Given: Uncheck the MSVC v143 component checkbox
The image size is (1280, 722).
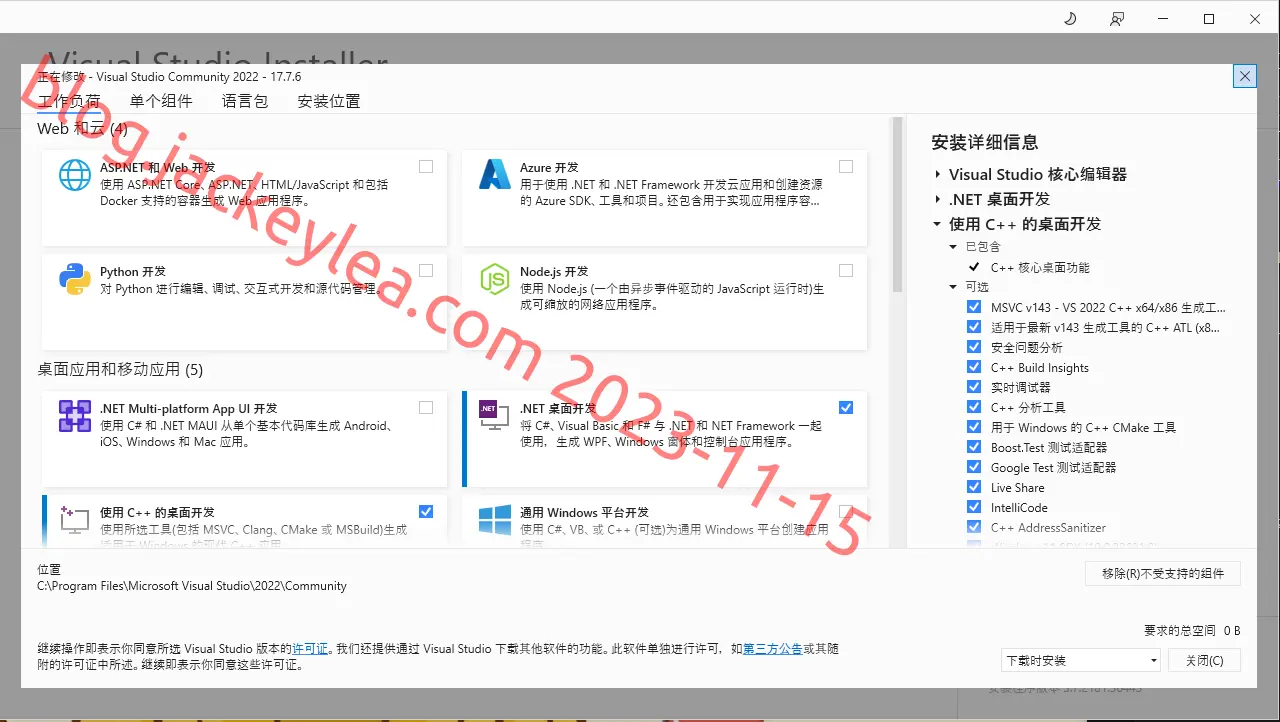Looking at the screenshot, I should (x=974, y=307).
